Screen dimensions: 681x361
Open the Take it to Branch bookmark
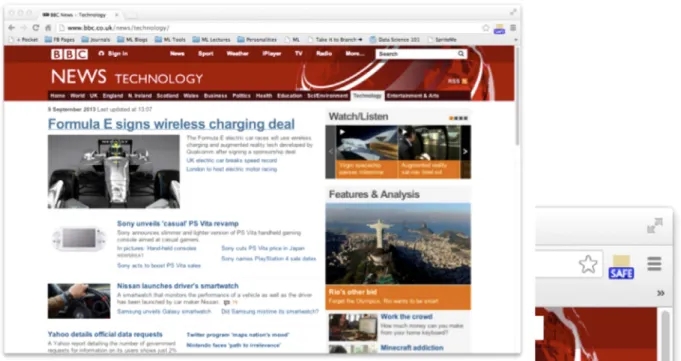point(335,40)
